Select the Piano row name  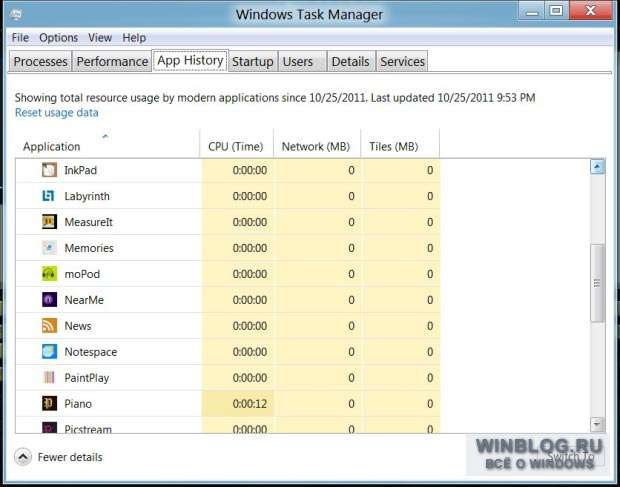click(x=78, y=404)
